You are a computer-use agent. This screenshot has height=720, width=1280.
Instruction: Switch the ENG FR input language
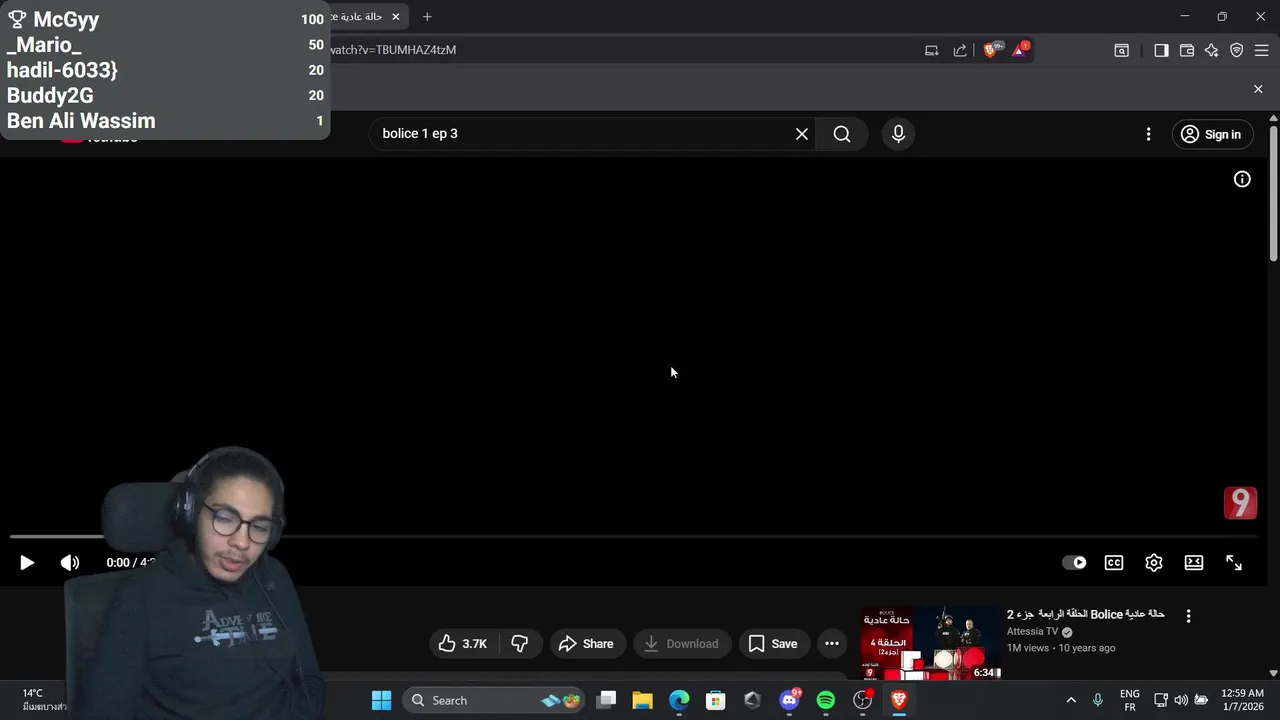1130,701
